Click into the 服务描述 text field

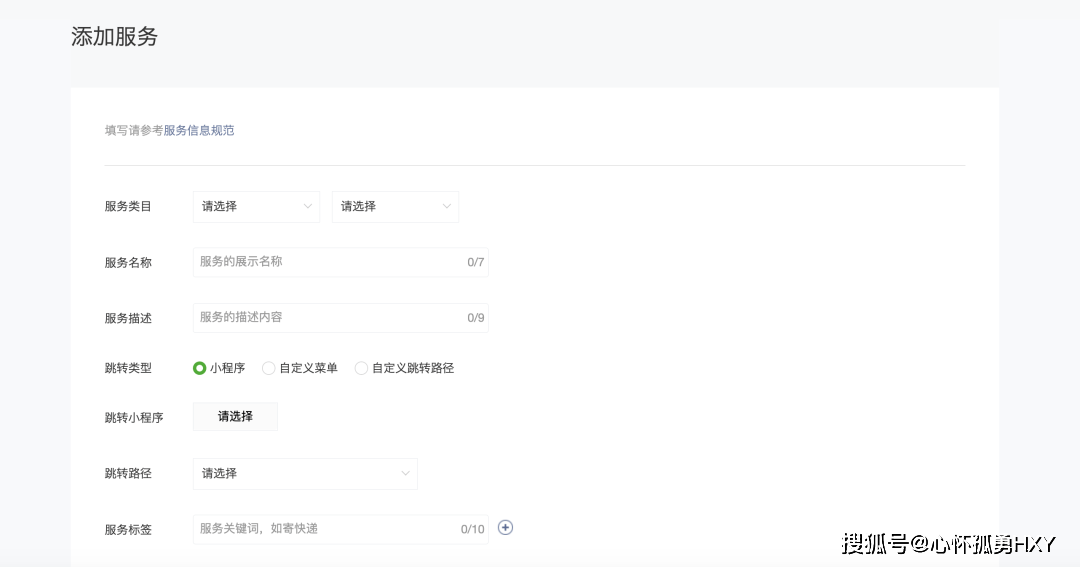pyautogui.click(x=325, y=318)
